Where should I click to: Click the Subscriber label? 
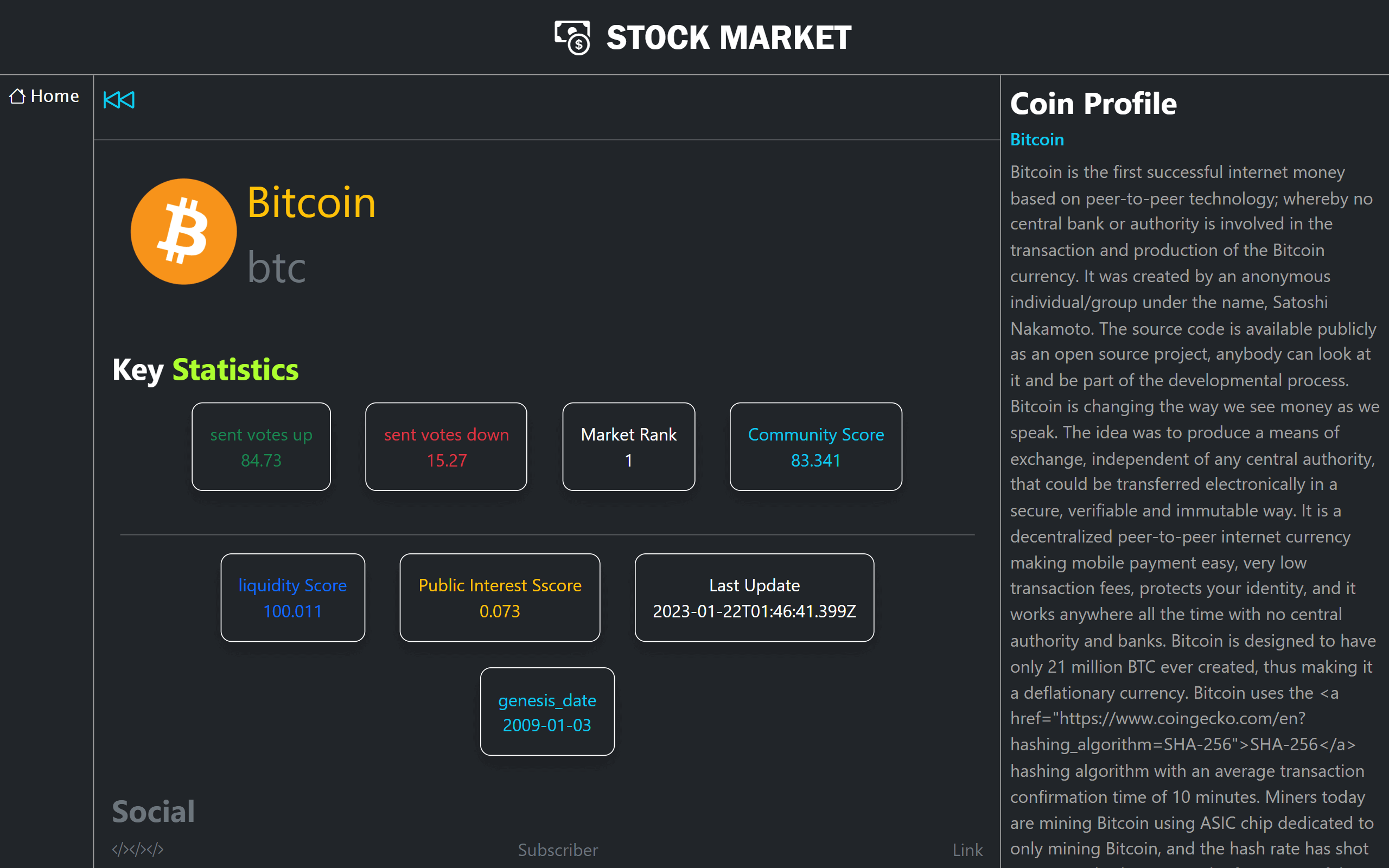click(x=557, y=850)
